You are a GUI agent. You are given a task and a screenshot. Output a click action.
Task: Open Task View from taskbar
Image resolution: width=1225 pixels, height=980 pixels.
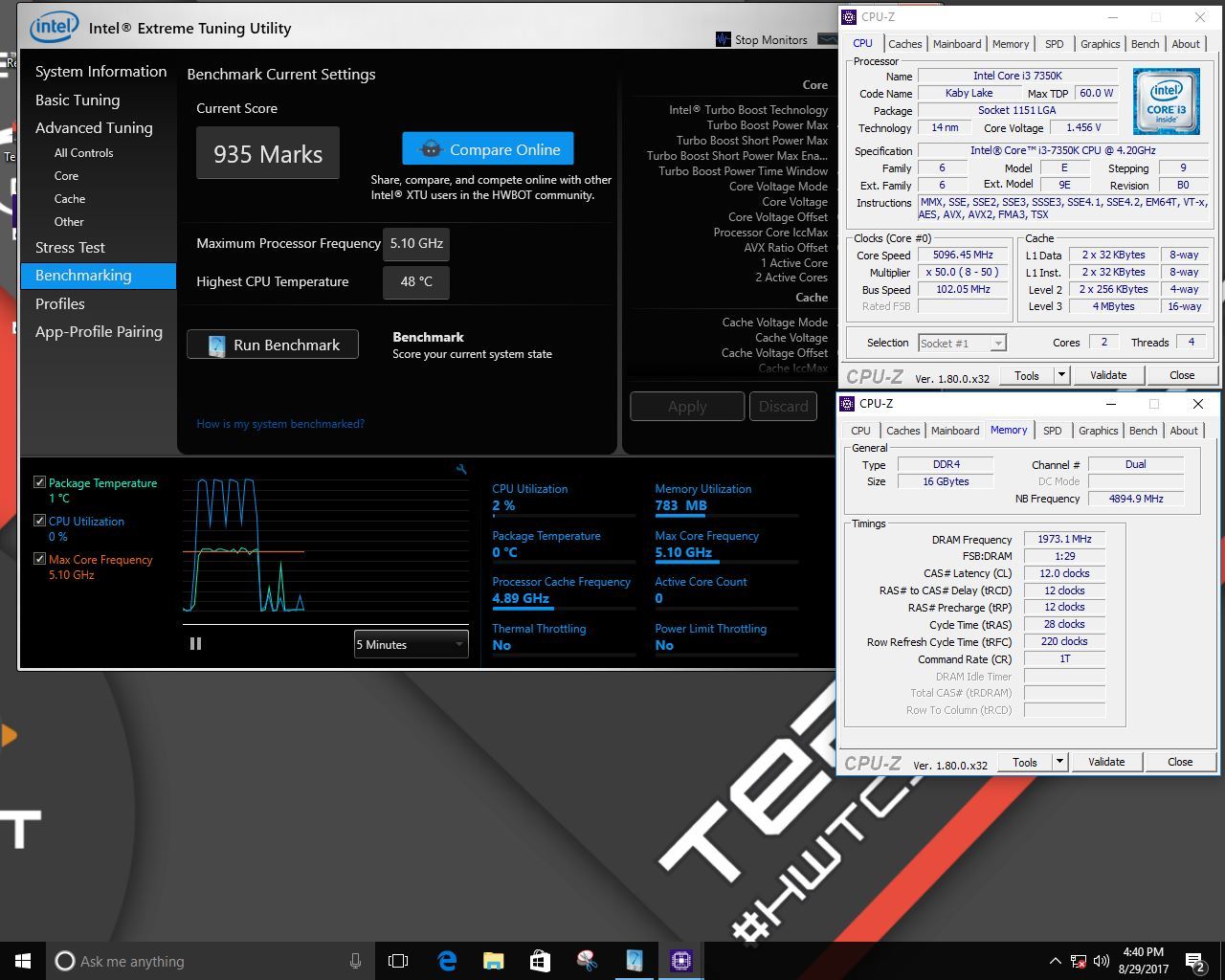click(x=398, y=961)
